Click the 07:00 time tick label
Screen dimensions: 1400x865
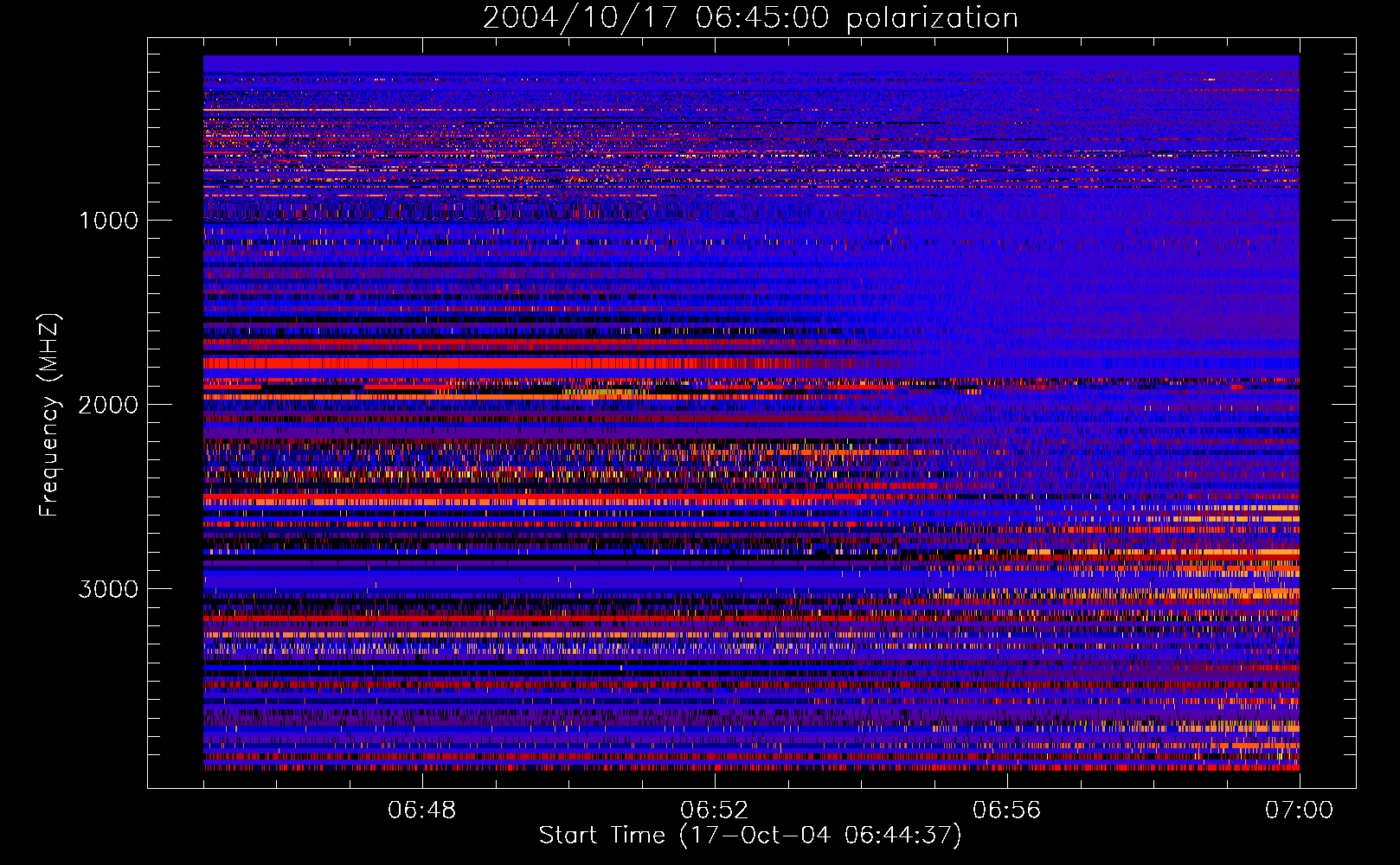click(1300, 811)
